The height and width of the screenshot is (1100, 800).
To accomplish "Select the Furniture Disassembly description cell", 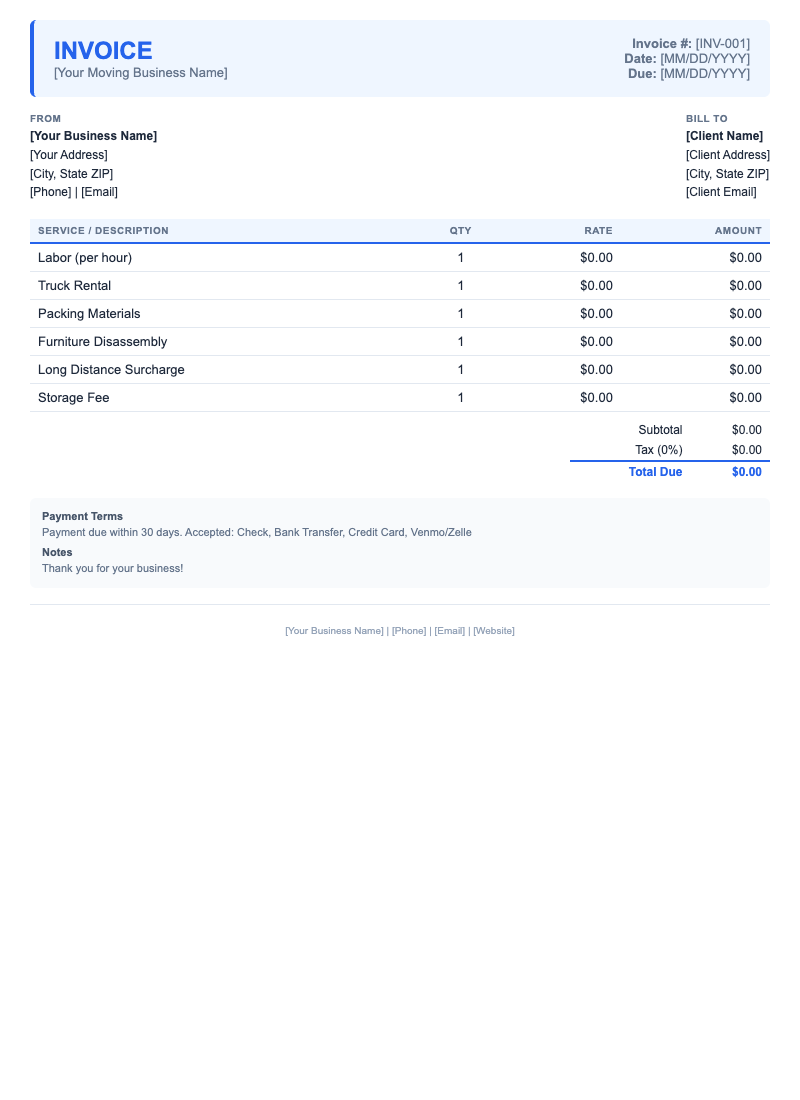I will click(x=102, y=342).
